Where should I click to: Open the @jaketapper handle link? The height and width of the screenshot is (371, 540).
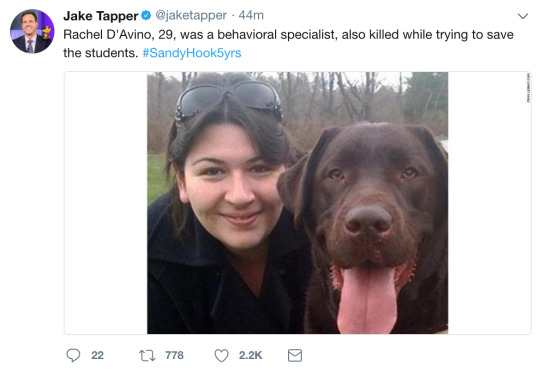[x=191, y=16]
